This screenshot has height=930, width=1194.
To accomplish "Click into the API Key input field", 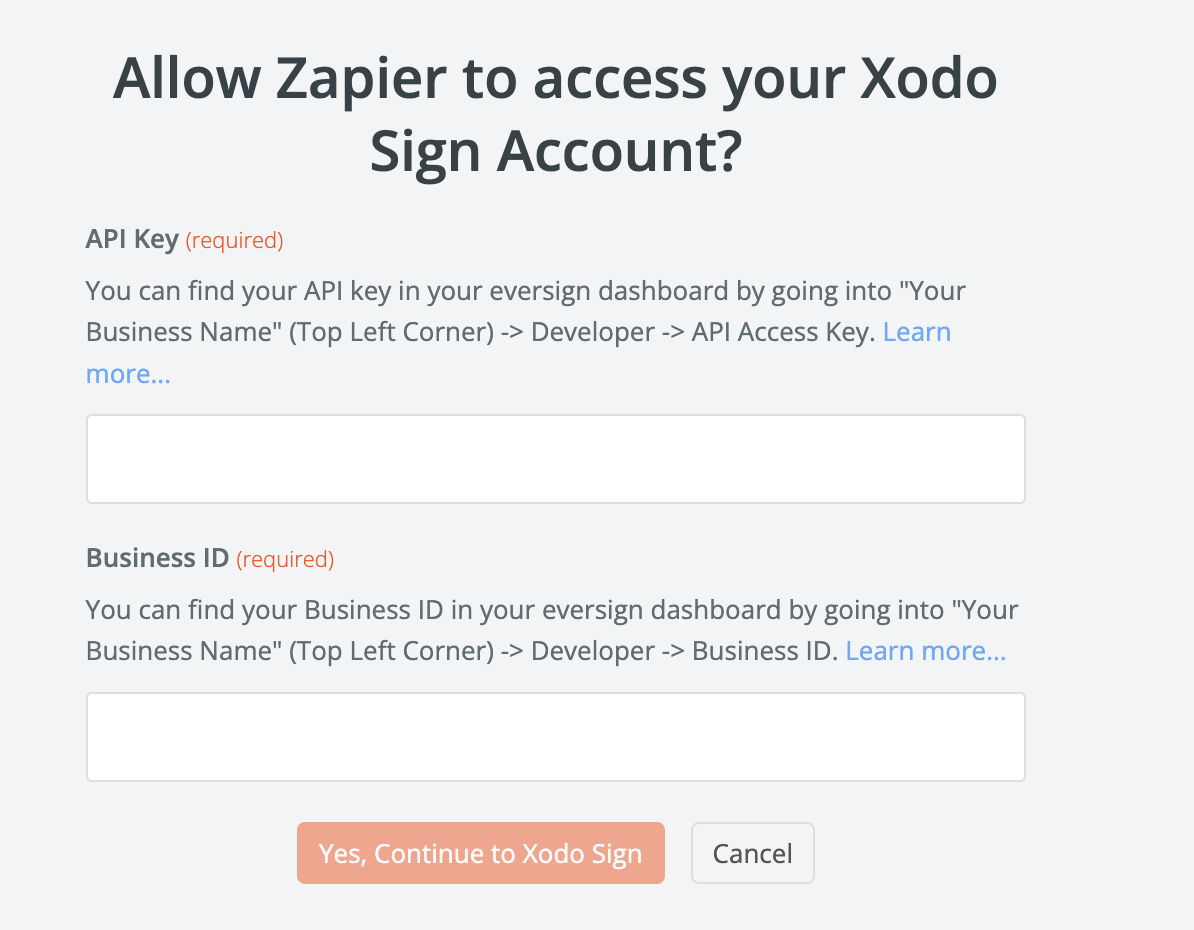I will click(x=556, y=459).
